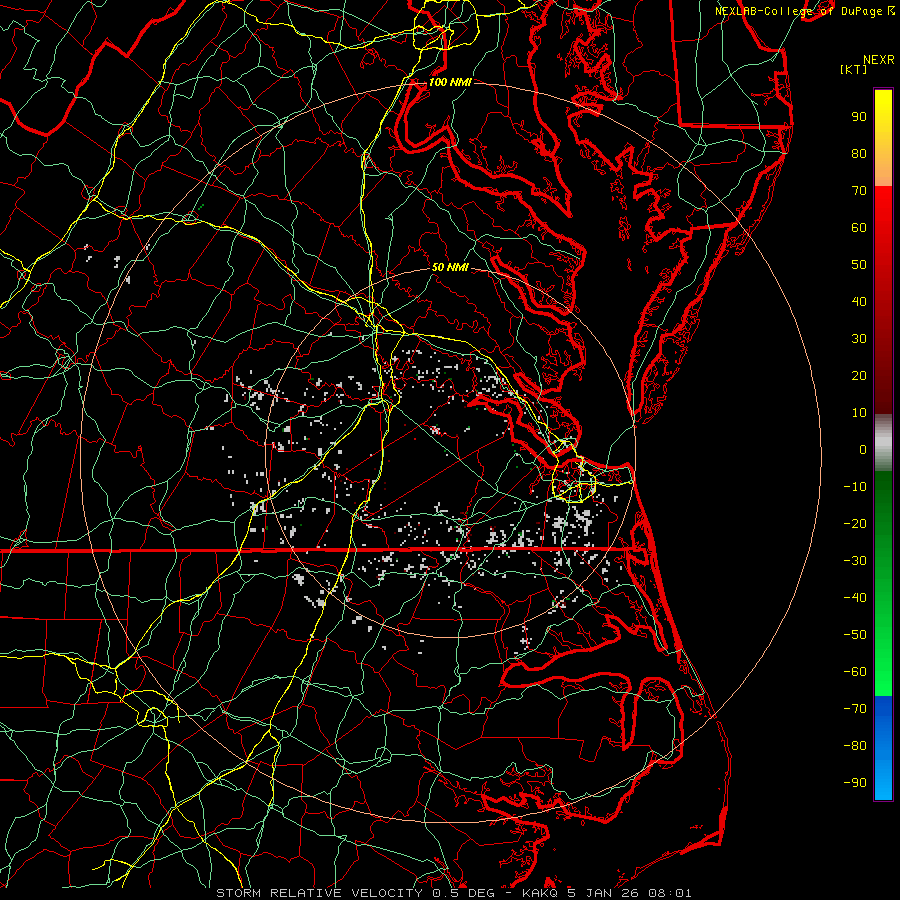This screenshot has height=900, width=900.
Task: Click the -60 scale value
Action: pos(855,672)
